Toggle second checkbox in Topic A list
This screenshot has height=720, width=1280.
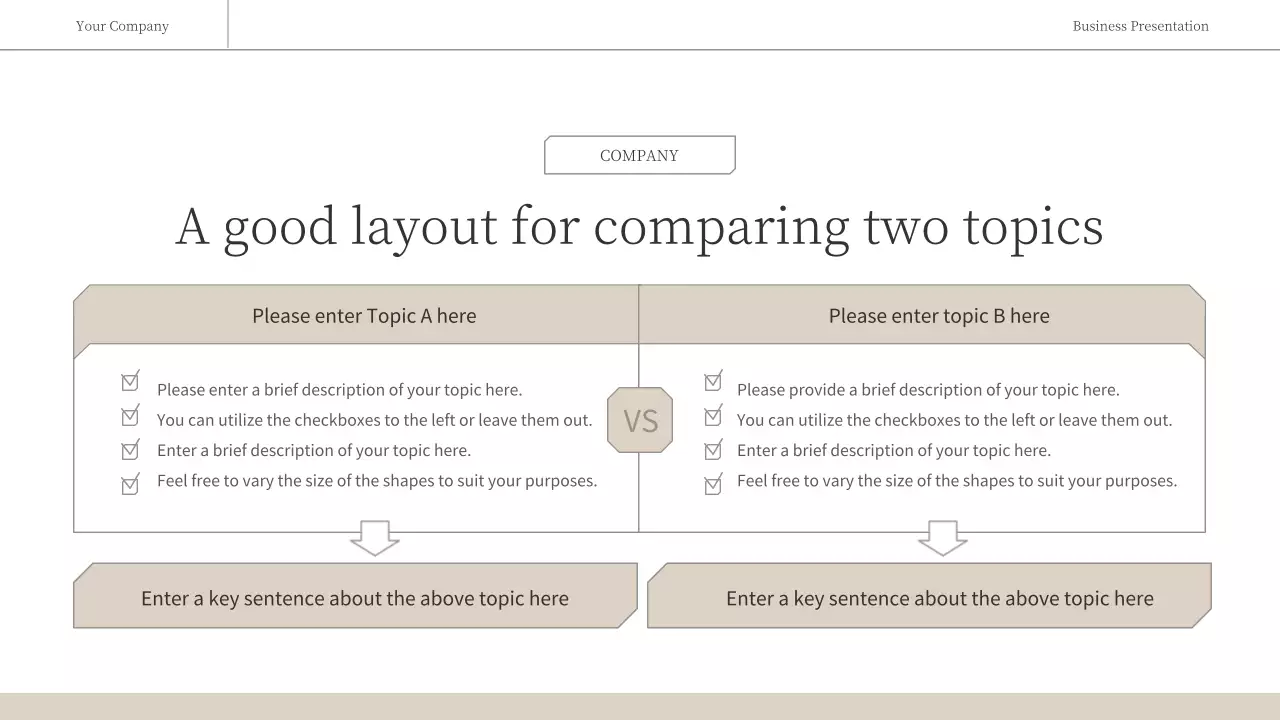[x=130, y=416]
